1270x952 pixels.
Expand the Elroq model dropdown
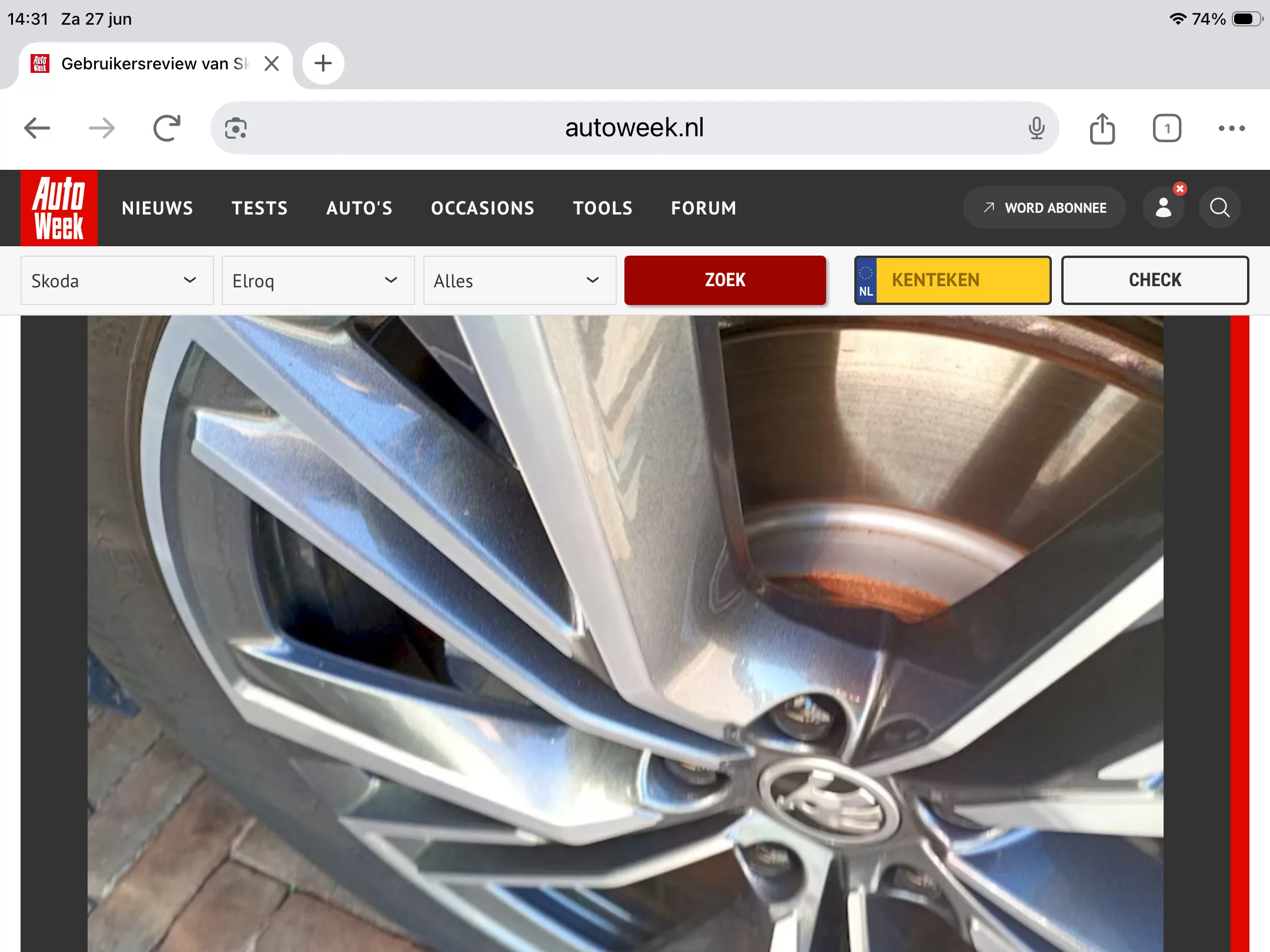pyautogui.click(x=318, y=280)
